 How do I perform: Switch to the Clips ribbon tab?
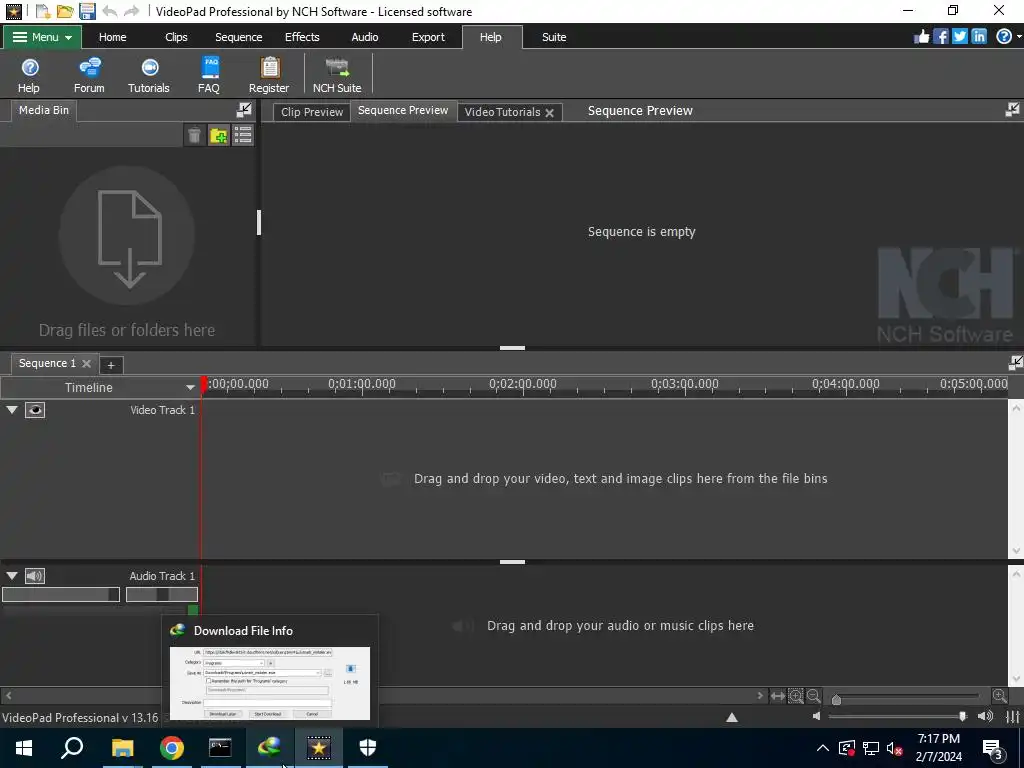176,37
